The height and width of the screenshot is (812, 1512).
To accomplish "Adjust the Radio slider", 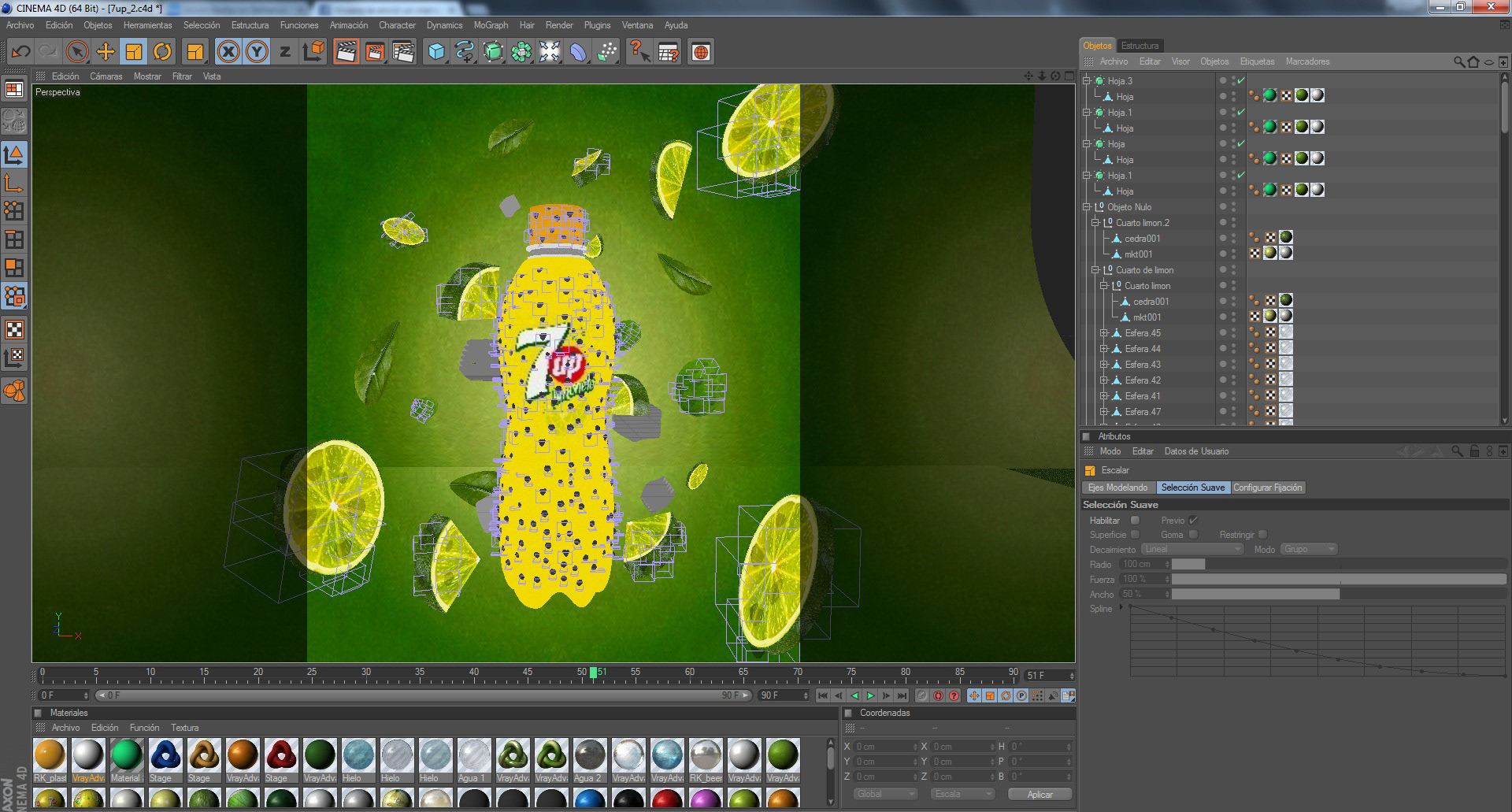I will point(1339,564).
